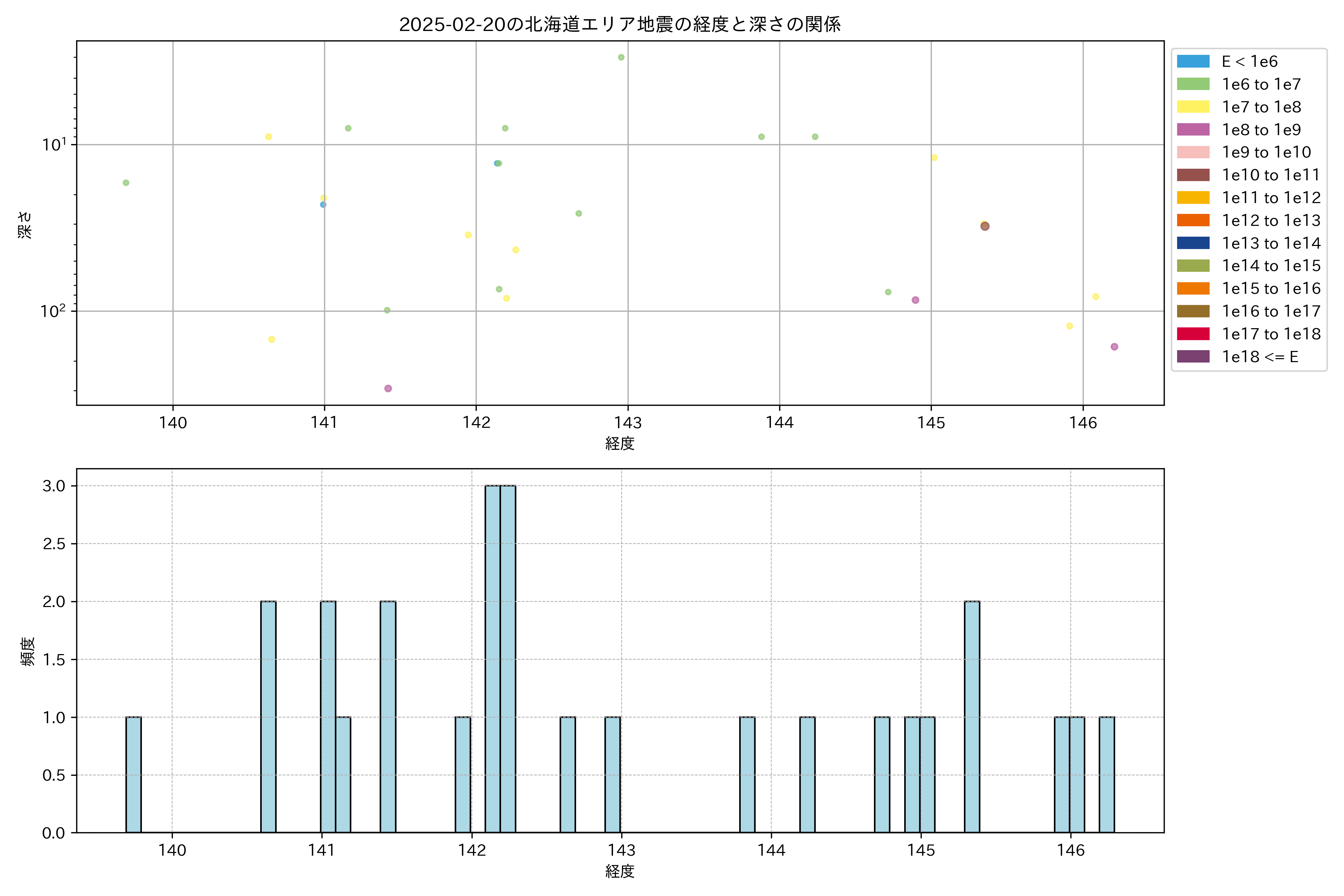Click the red 1e17 to 1e18 swatch

coord(1192,334)
